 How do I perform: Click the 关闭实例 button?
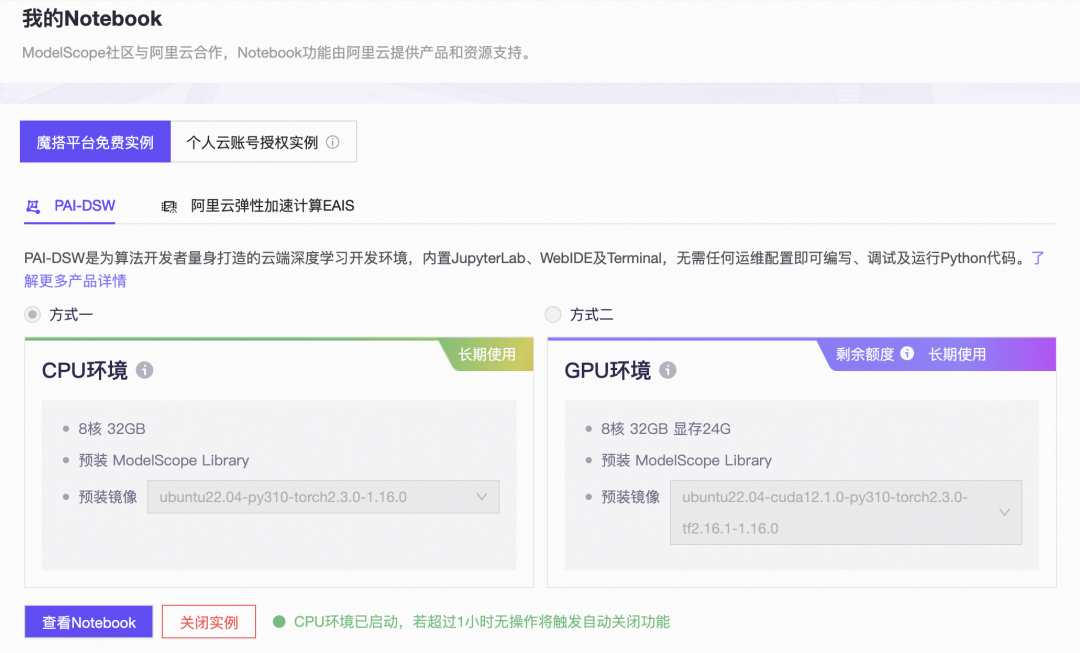click(209, 622)
